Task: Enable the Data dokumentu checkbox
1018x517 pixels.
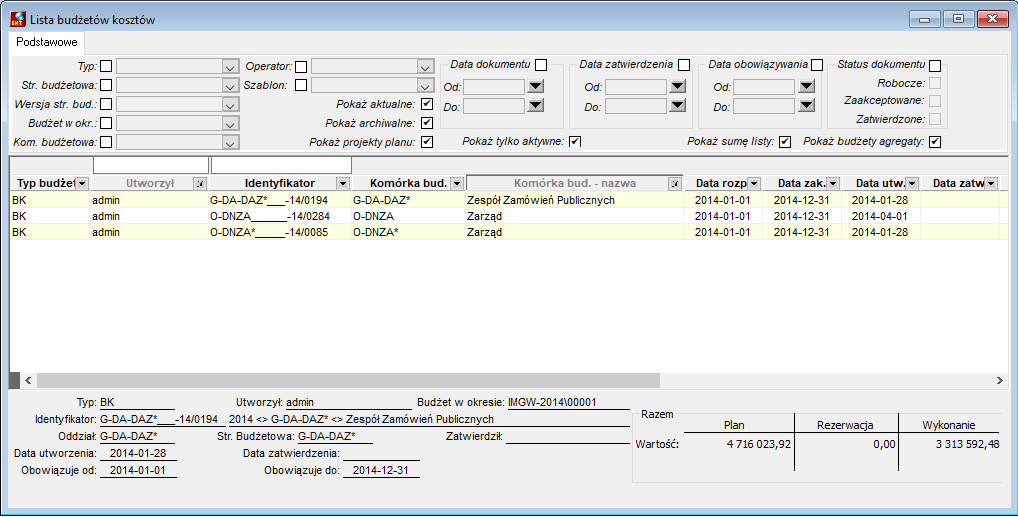Action: coord(541,65)
